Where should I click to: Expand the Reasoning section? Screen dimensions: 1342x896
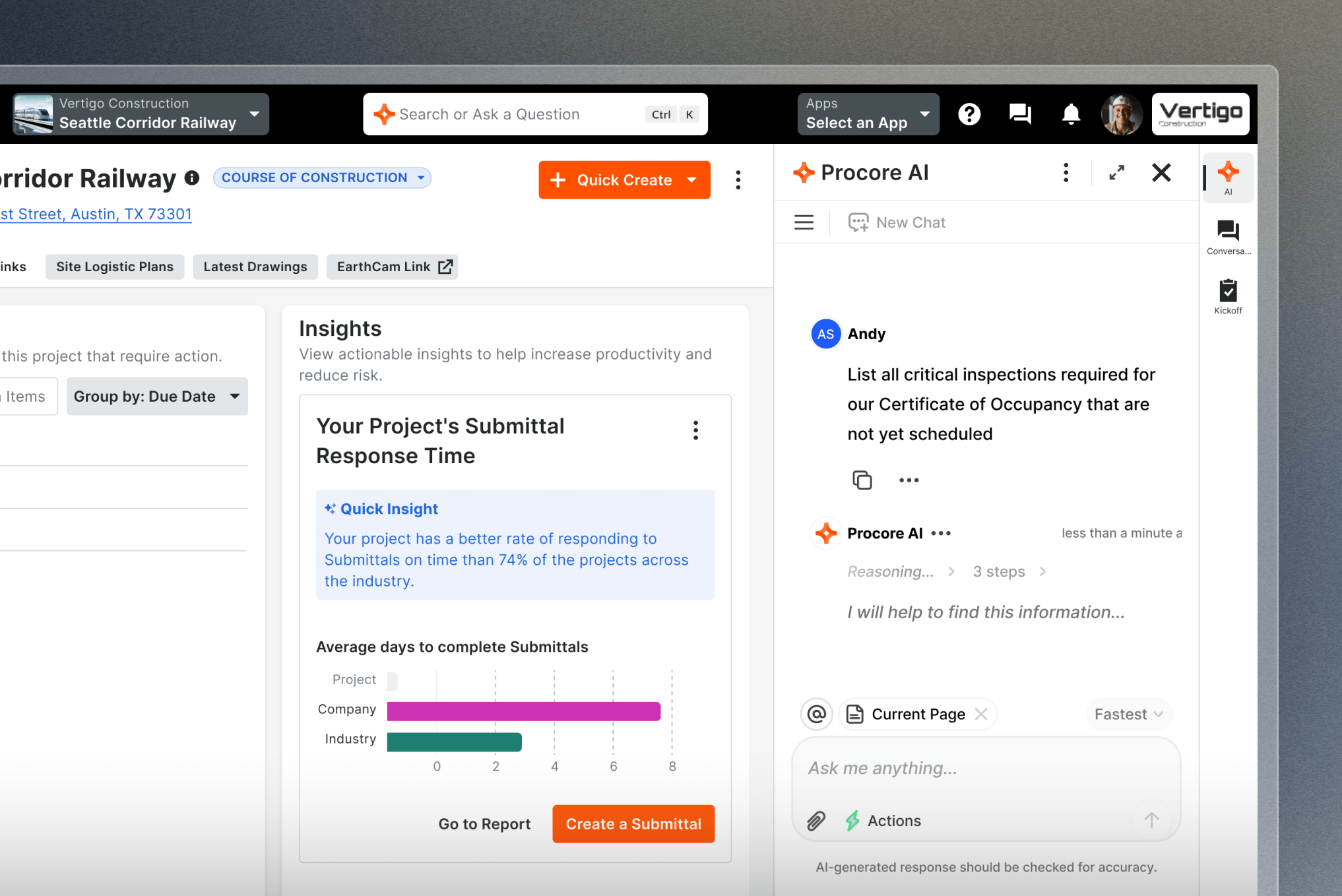[901, 571]
